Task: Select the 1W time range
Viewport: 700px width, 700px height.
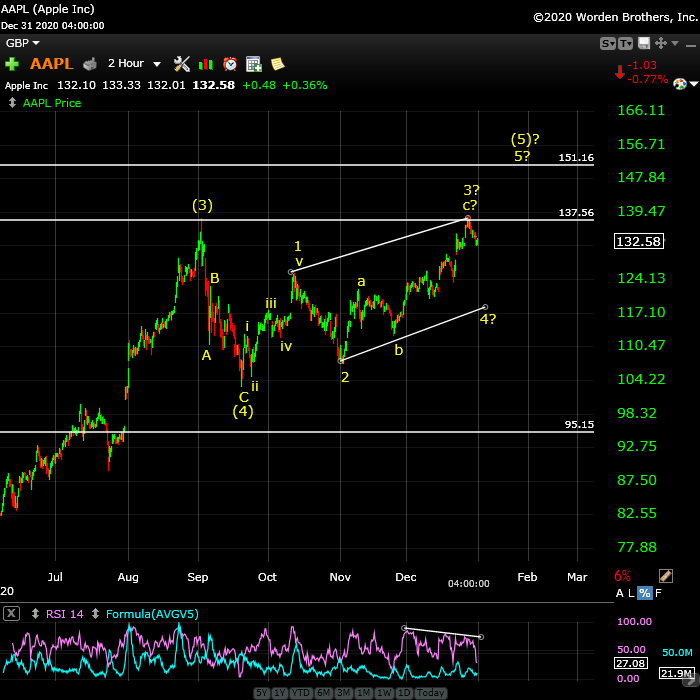Action: pos(384,692)
